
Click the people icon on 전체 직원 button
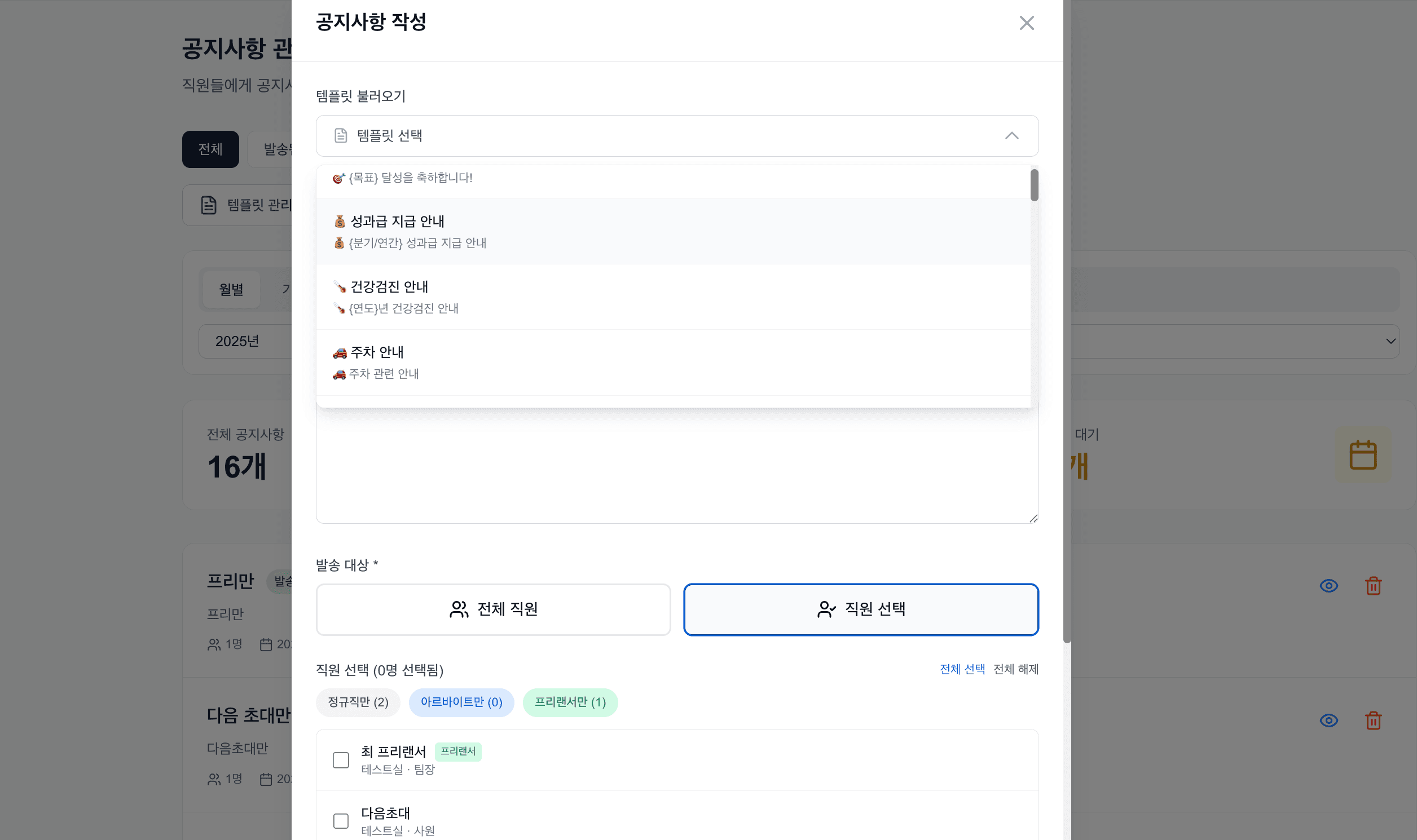pyautogui.click(x=458, y=609)
